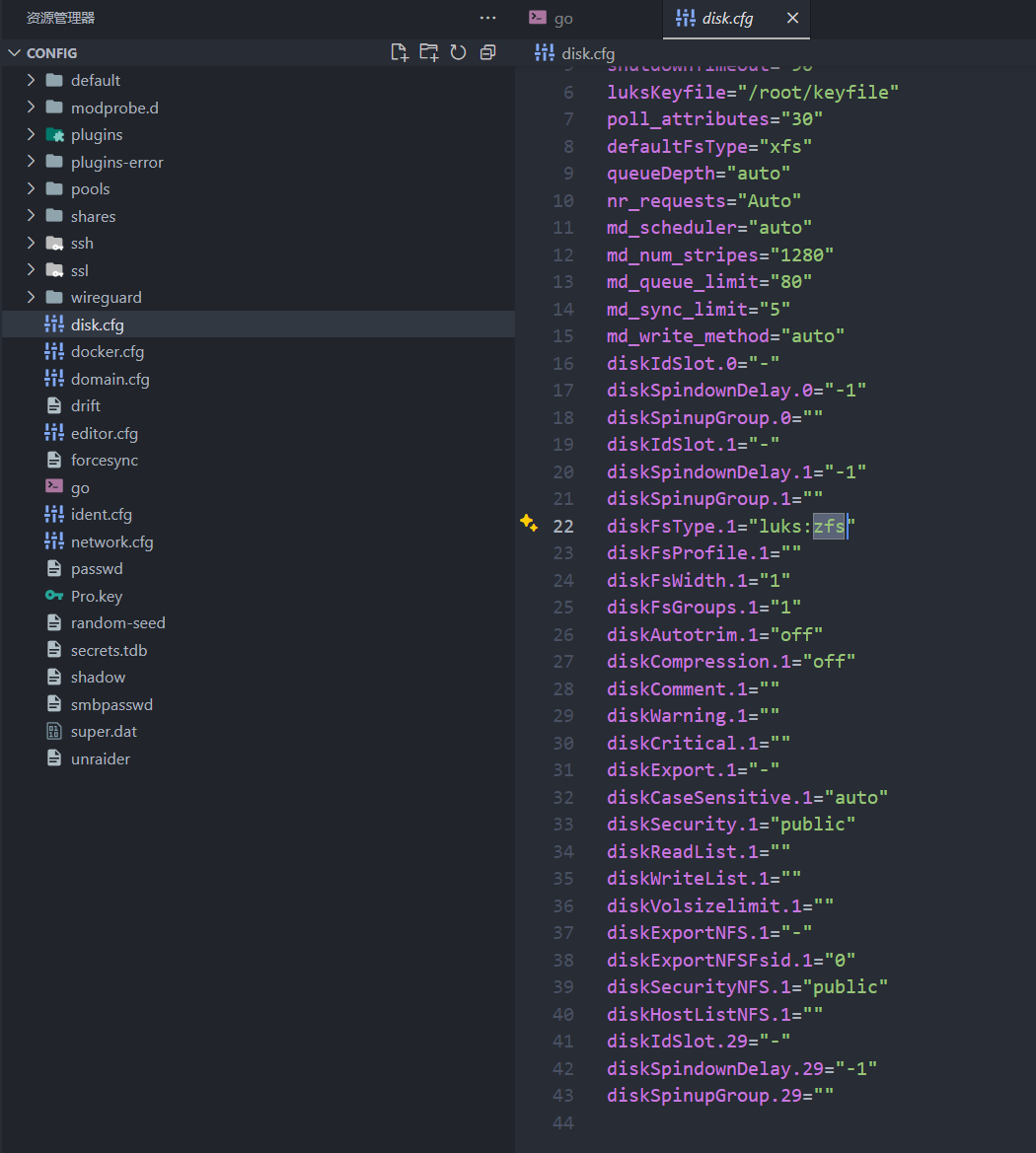1036x1153 pixels.
Task: Click the passwd file document icon
Action: 53,568
